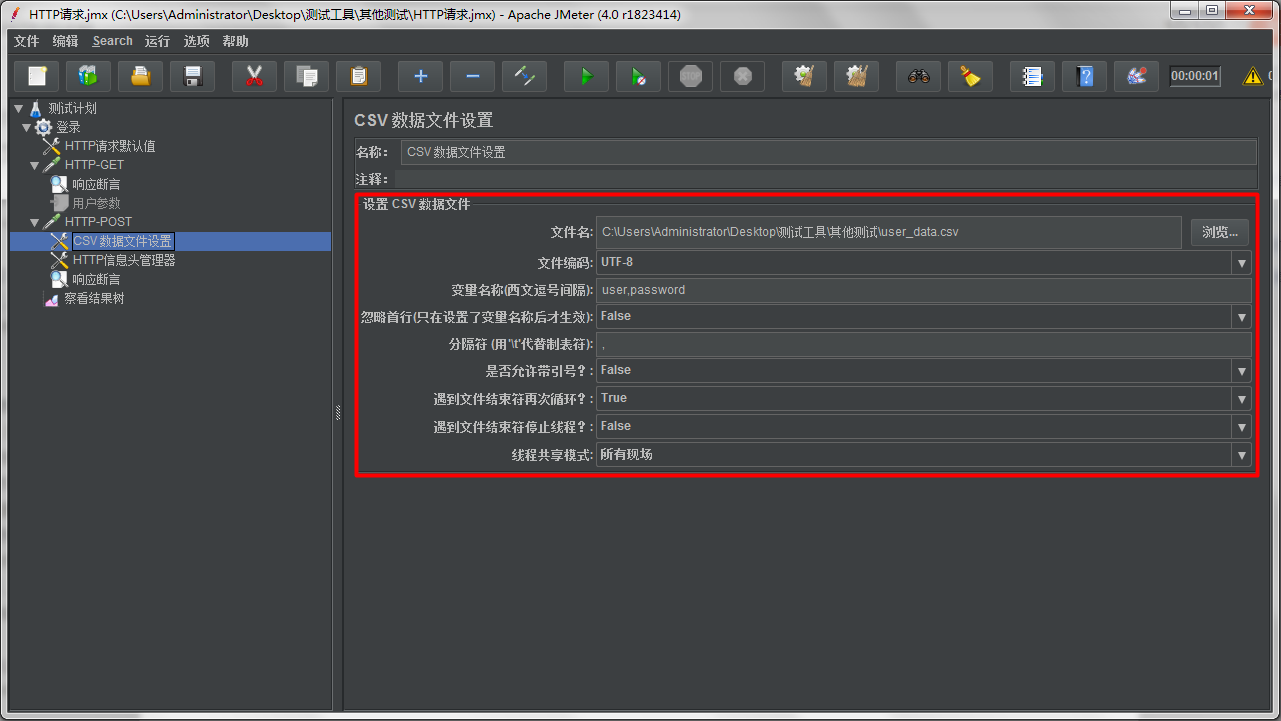Image resolution: width=1281 pixels, height=721 pixels.
Task: Collapse the HTTP-GET sampler node
Action: (x=35, y=165)
